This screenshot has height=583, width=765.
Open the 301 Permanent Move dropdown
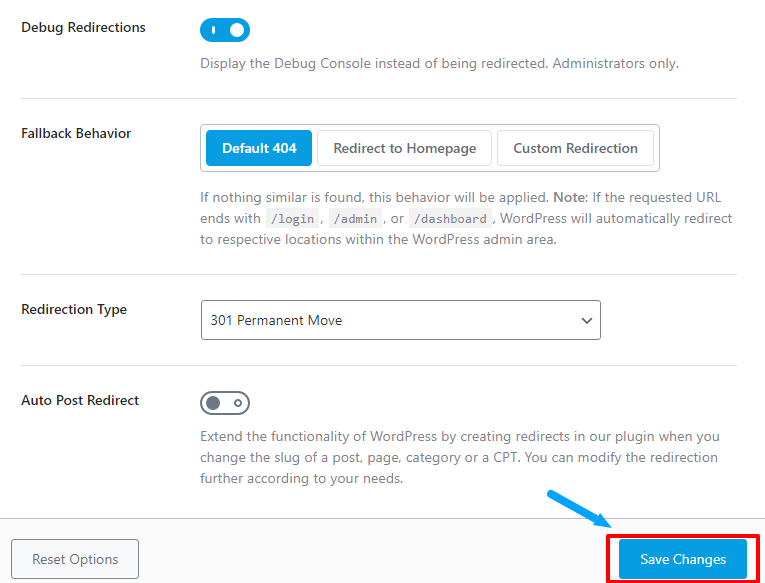point(400,320)
